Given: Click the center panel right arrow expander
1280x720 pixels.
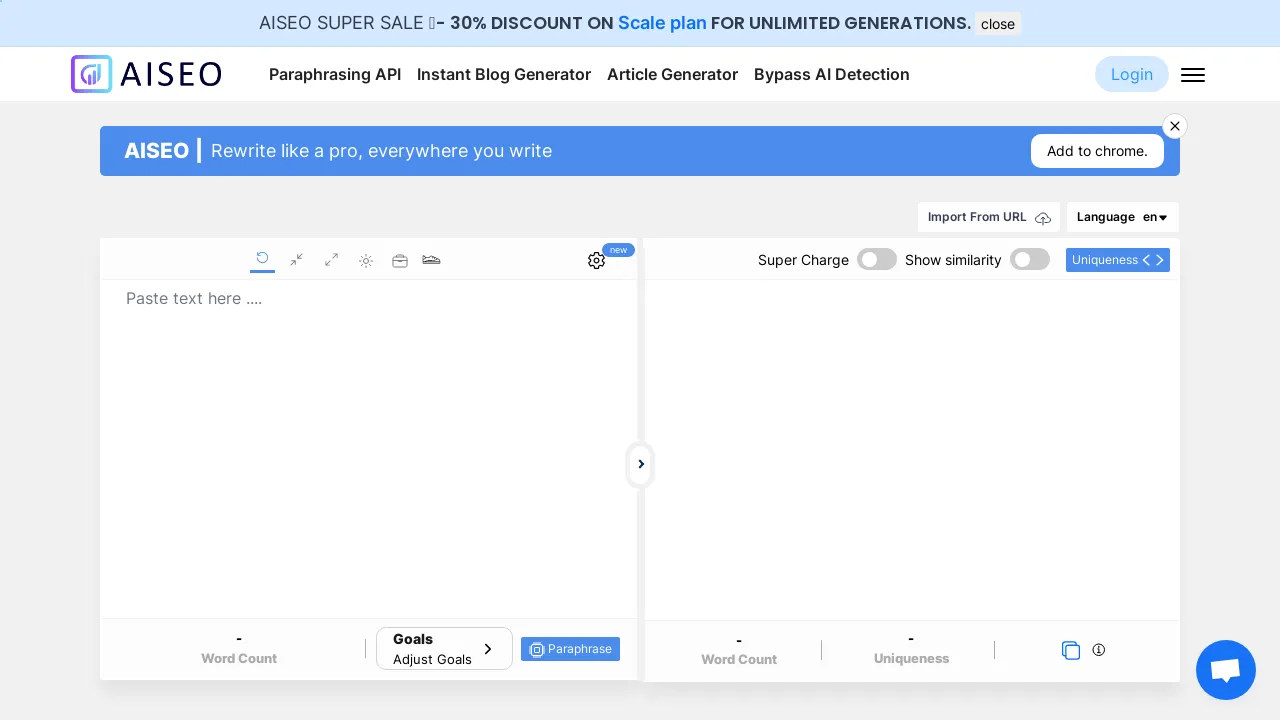Looking at the screenshot, I should (x=640, y=464).
